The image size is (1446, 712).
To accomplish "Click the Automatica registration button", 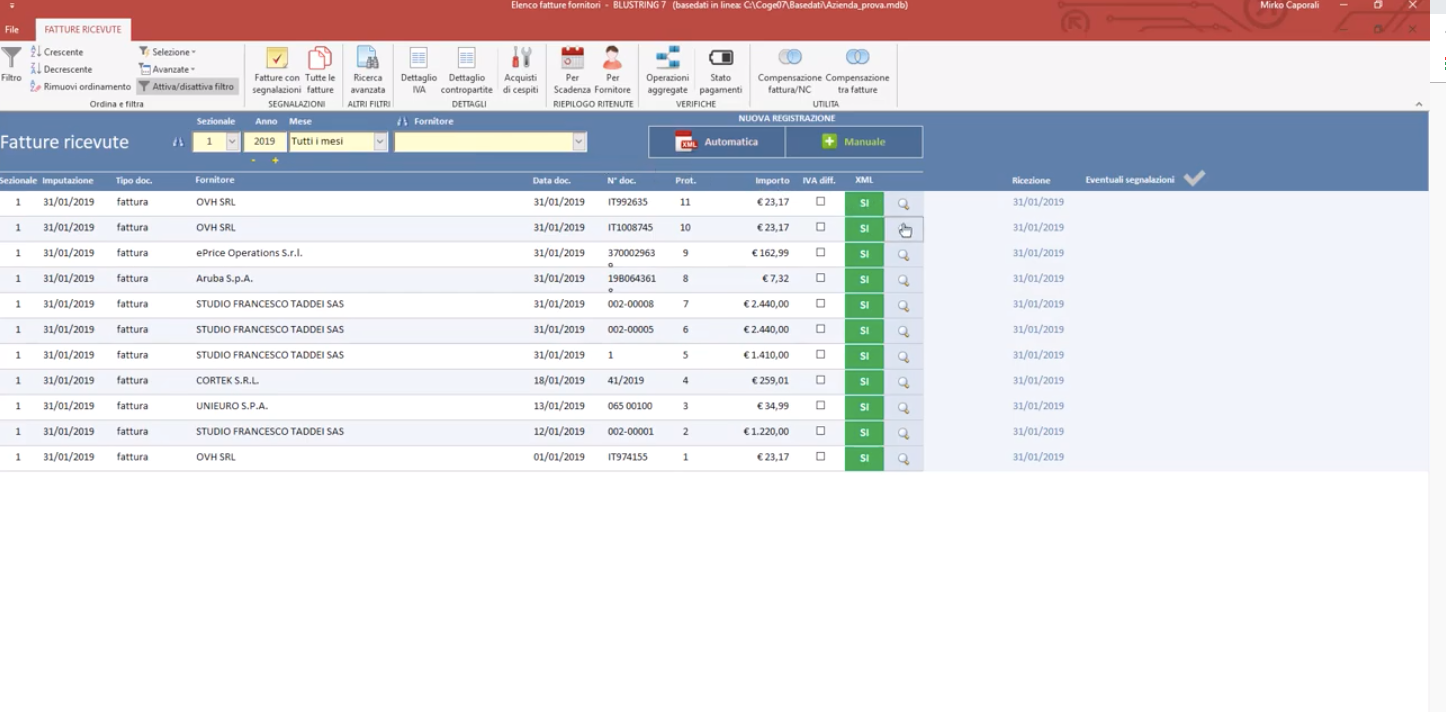I will coord(717,142).
